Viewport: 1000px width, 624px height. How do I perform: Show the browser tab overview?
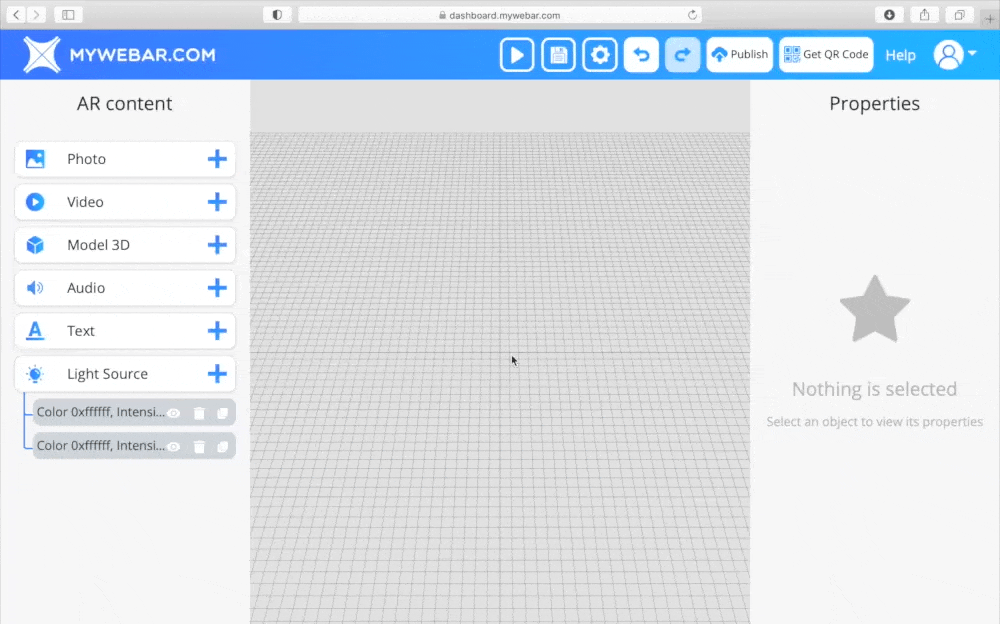coord(959,15)
